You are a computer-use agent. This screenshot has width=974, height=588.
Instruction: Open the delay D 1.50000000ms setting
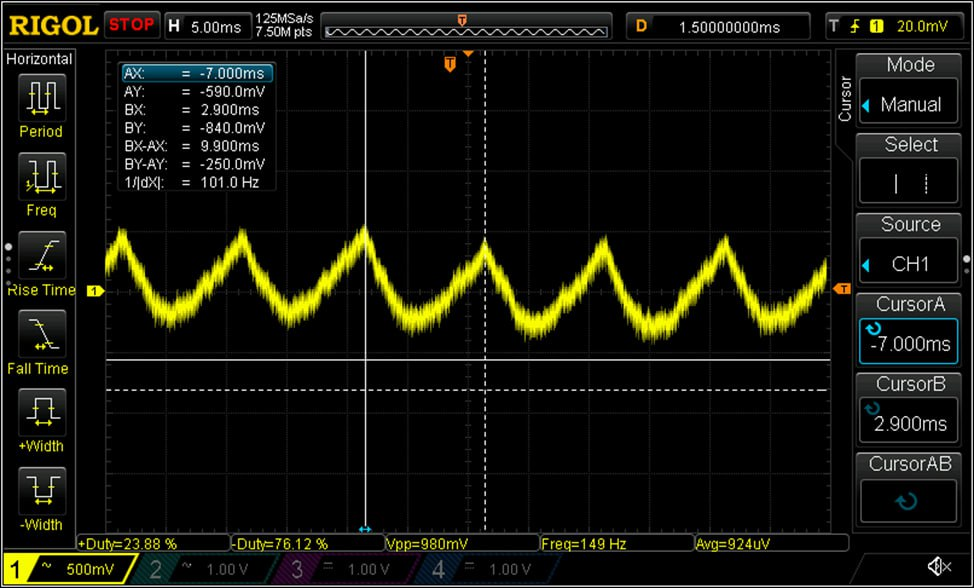(x=718, y=26)
